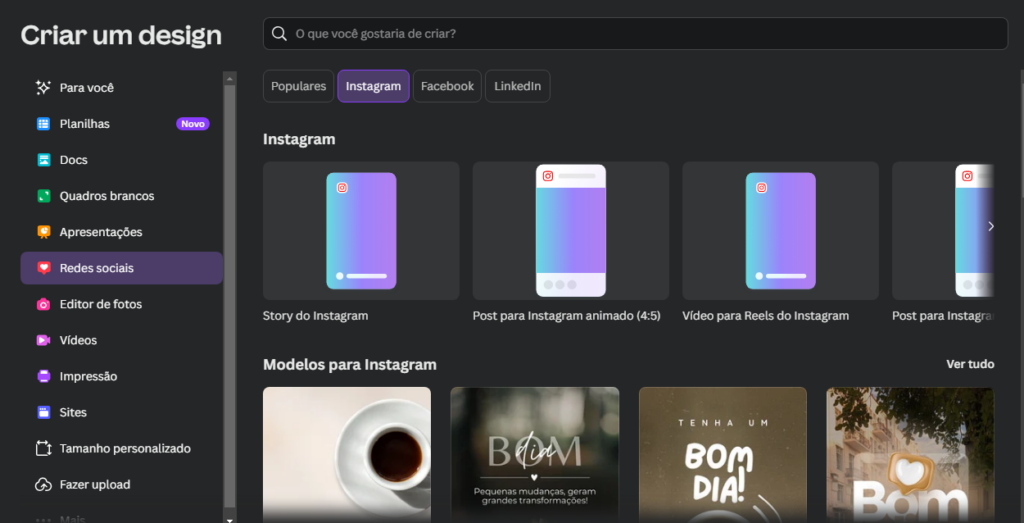Click the Vídeo para Reels do Instagram label

pos(765,316)
